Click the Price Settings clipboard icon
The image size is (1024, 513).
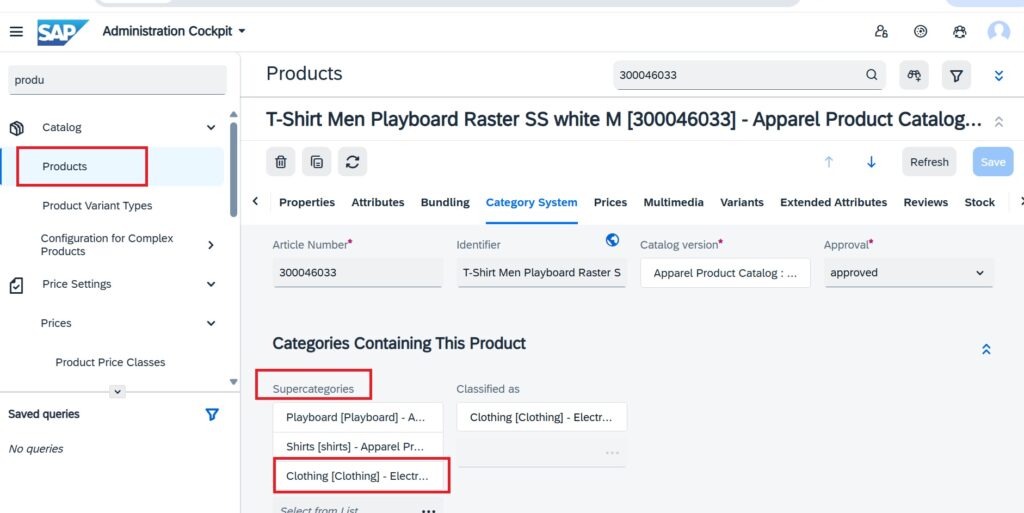16,285
